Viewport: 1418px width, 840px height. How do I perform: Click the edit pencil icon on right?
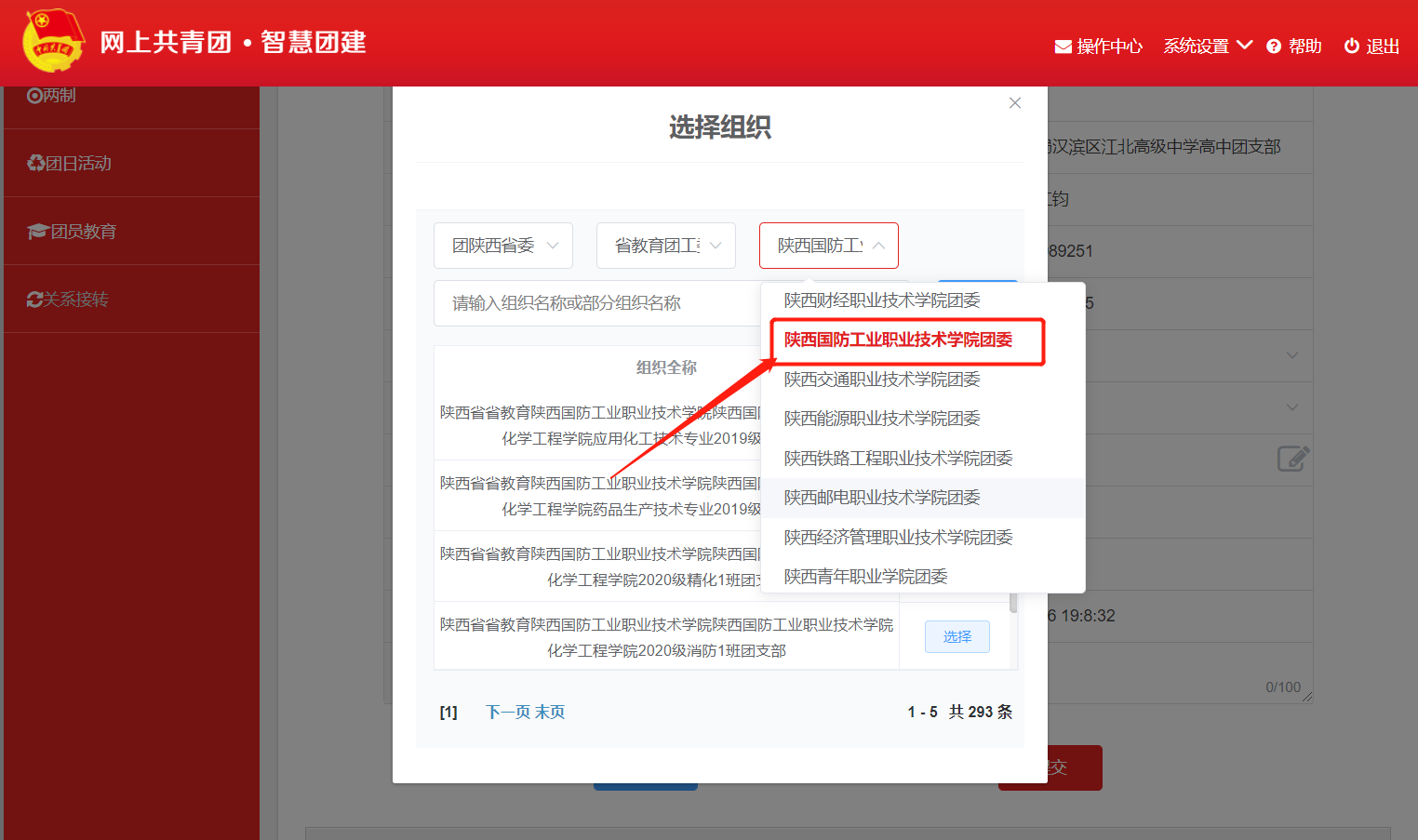click(1292, 459)
